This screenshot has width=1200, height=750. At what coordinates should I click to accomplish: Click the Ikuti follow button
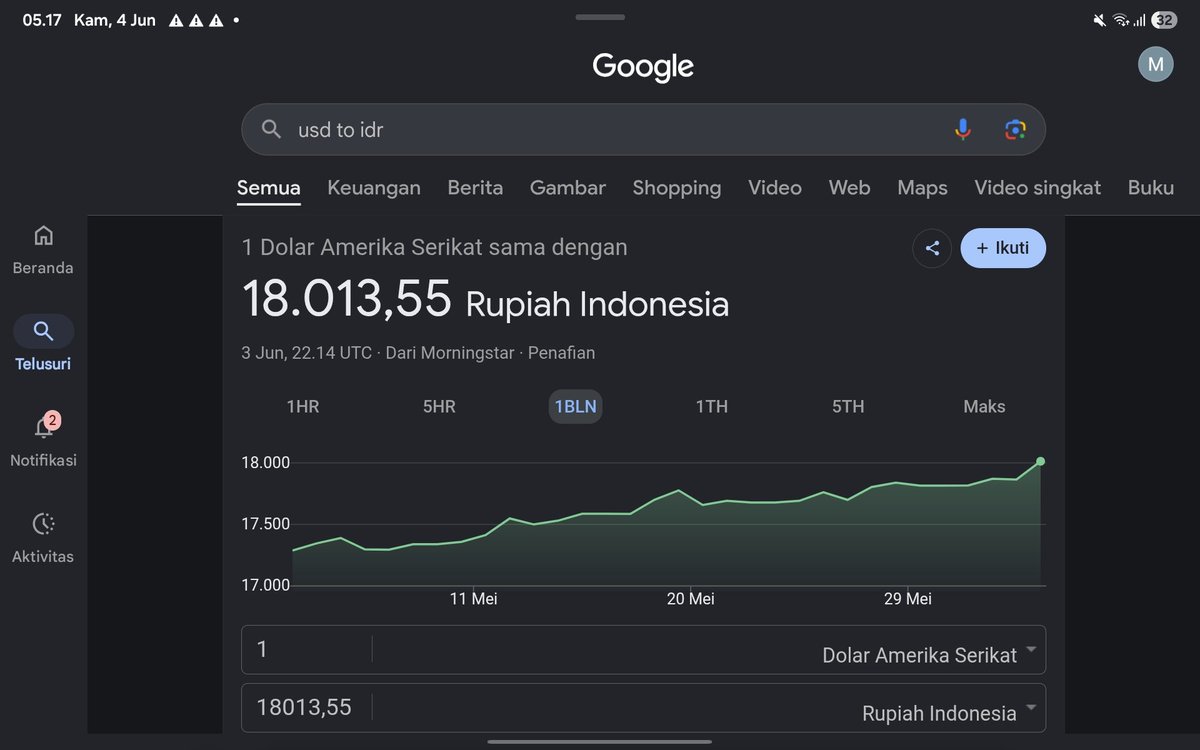[x=1003, y=248]
